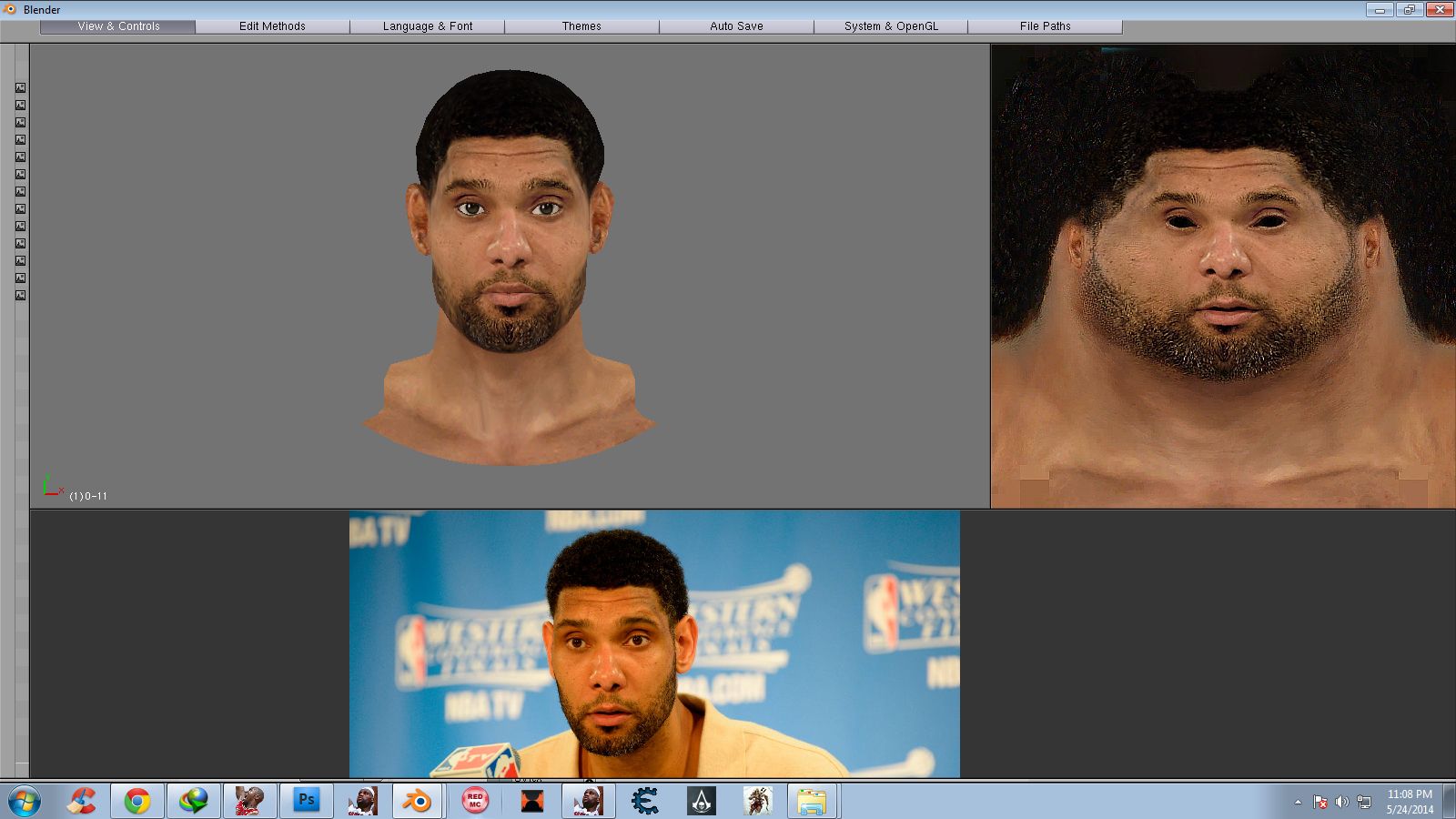1456x819 pixels.
Task: Open Windows Explorer folder icon in taskbar
Action: [x=811, y=801]
